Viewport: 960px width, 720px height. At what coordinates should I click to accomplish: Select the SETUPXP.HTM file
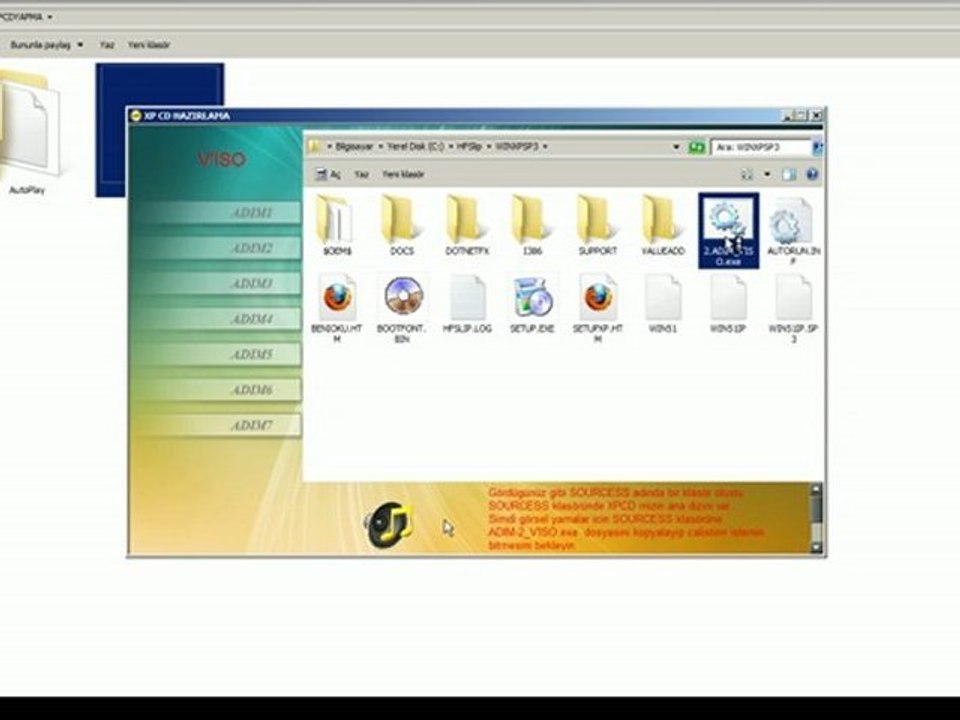tap(598, 308)
